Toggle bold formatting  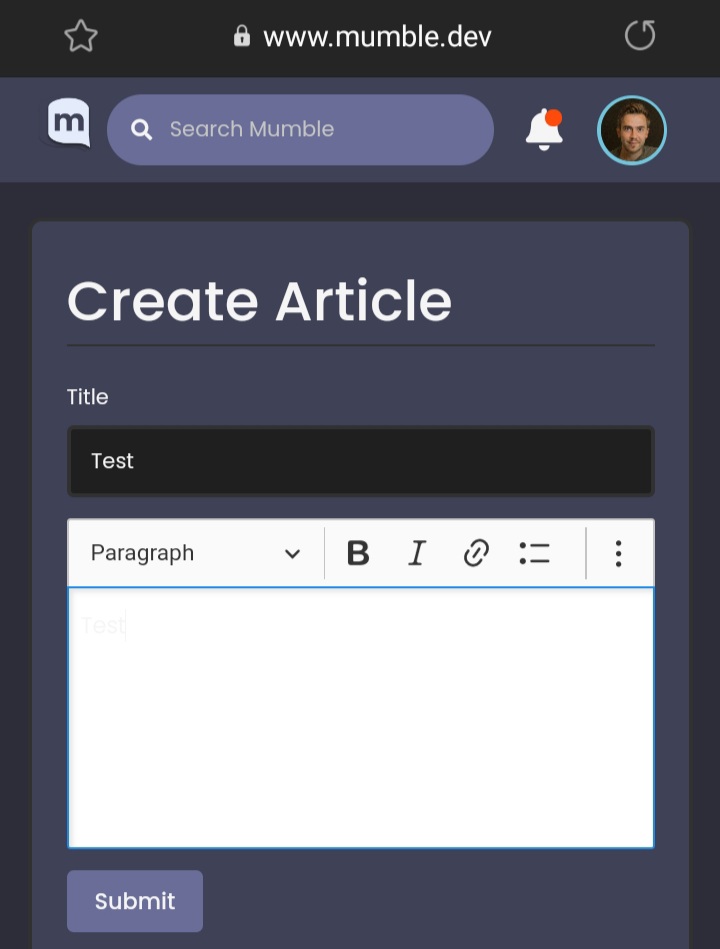pos(358,553)
